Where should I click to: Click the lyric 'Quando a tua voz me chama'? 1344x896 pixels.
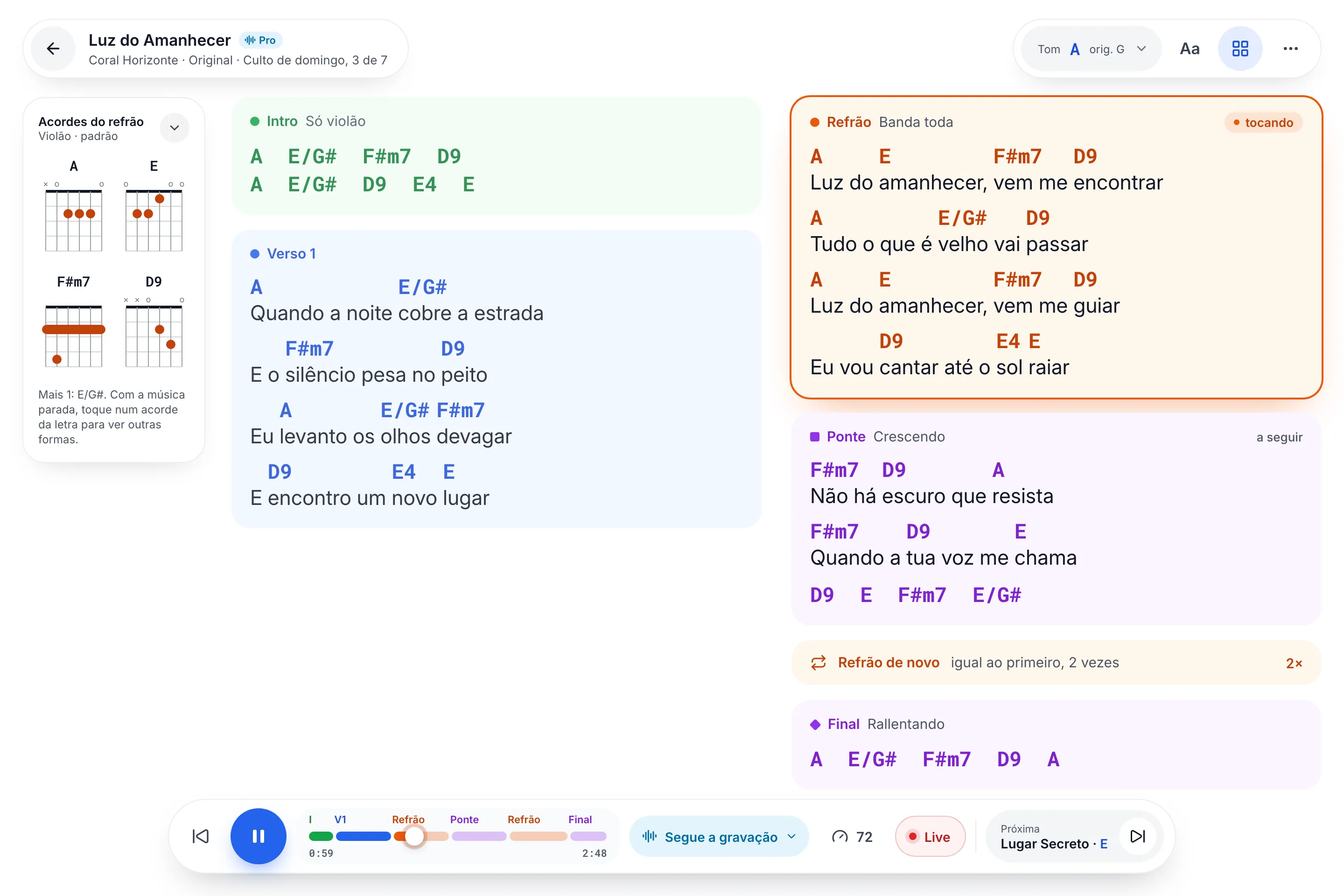click(x=944, y=558)
